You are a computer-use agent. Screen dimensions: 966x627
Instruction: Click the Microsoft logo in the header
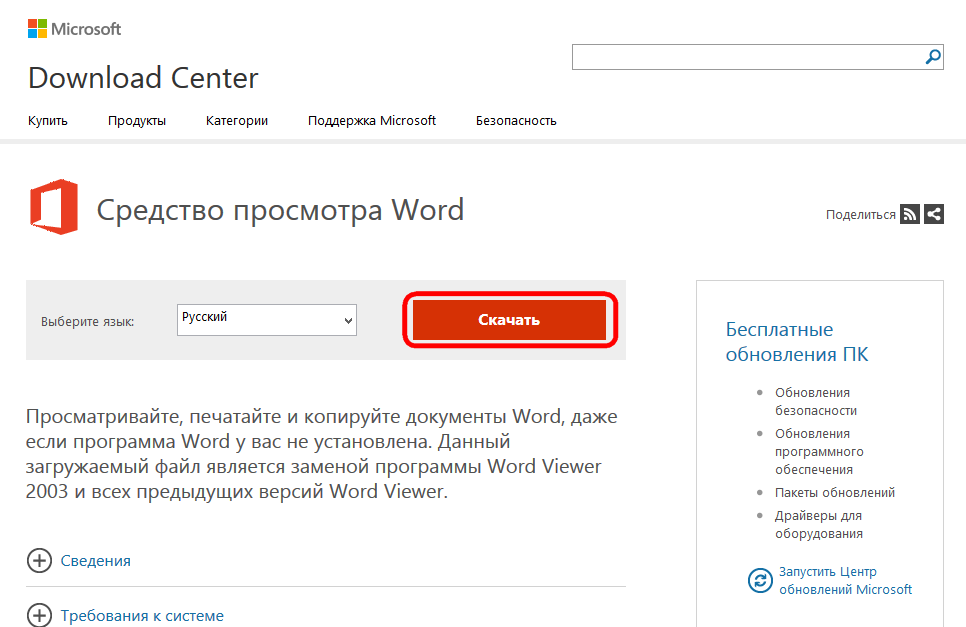tap(74, 29)
